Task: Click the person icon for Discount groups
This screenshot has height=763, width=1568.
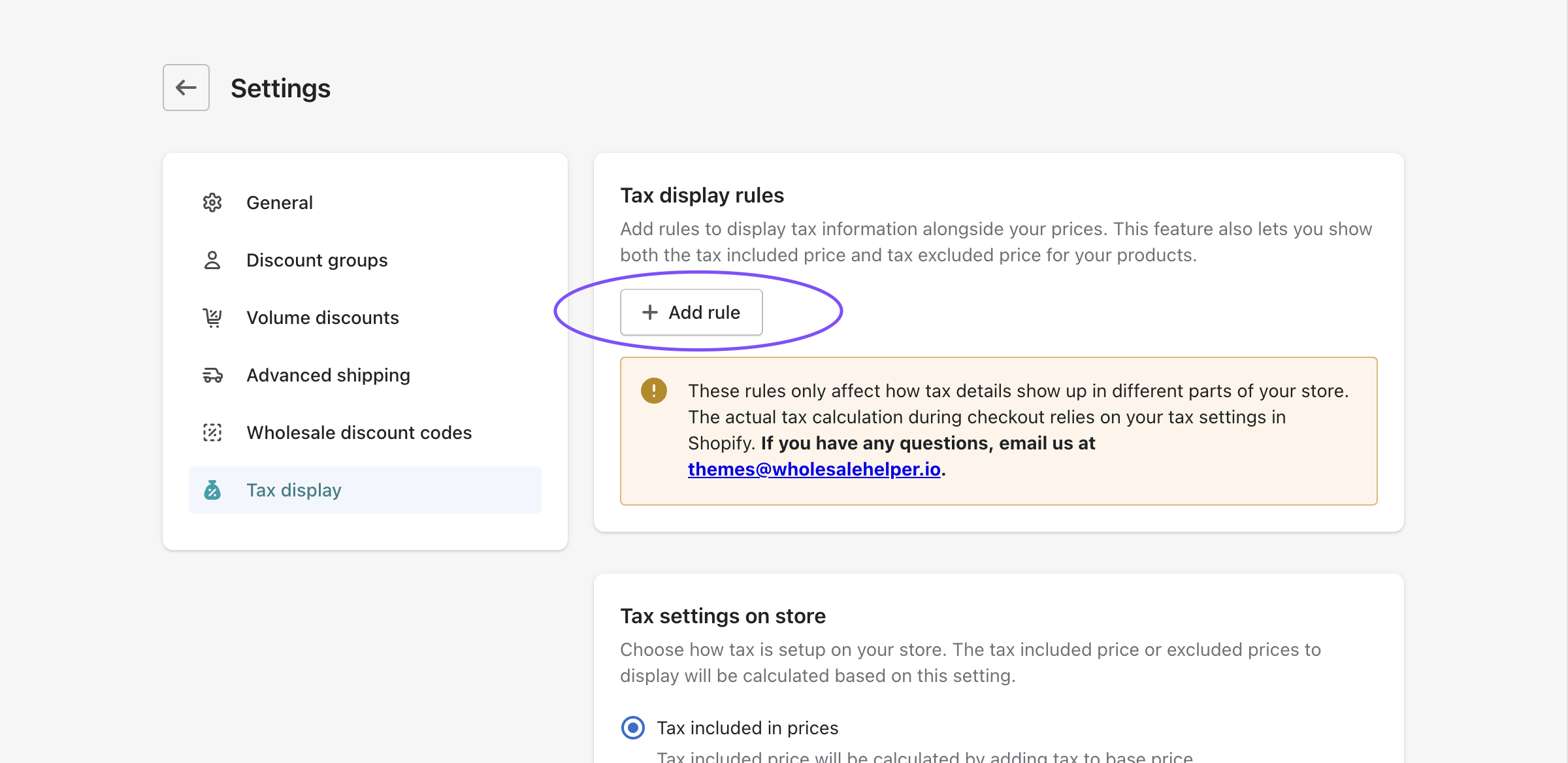Action: click(212, 260)
